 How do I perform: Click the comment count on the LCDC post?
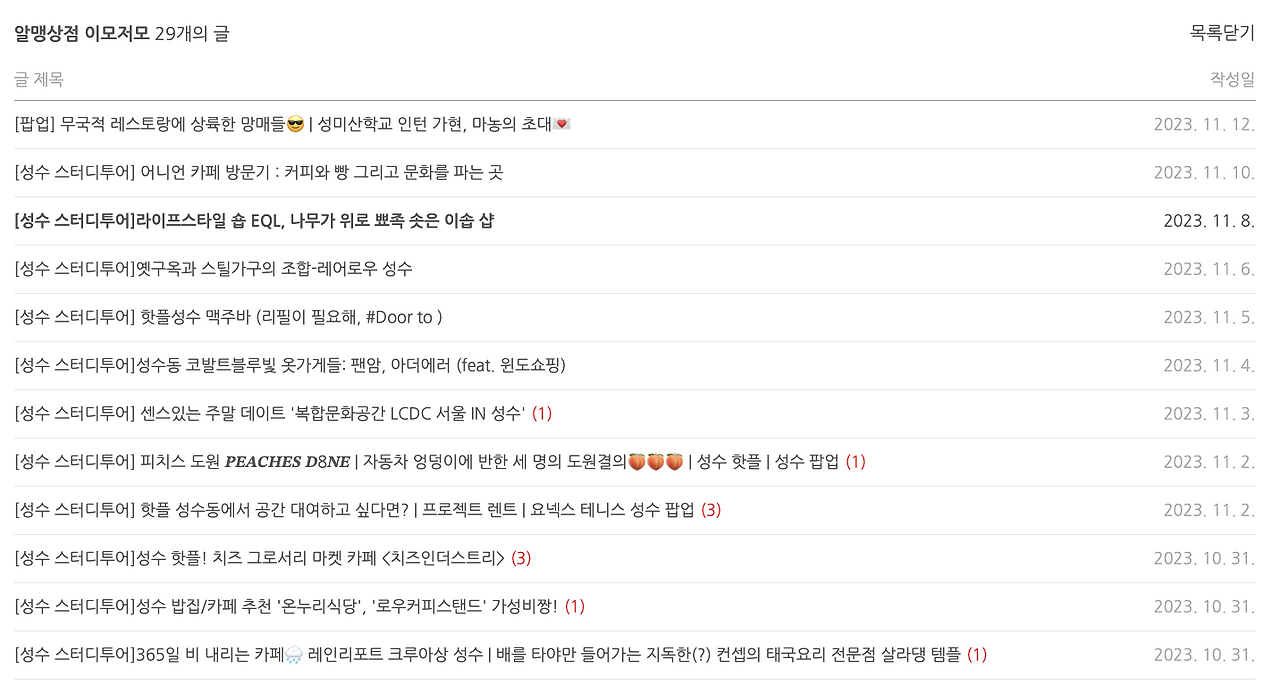coord(543,413)
